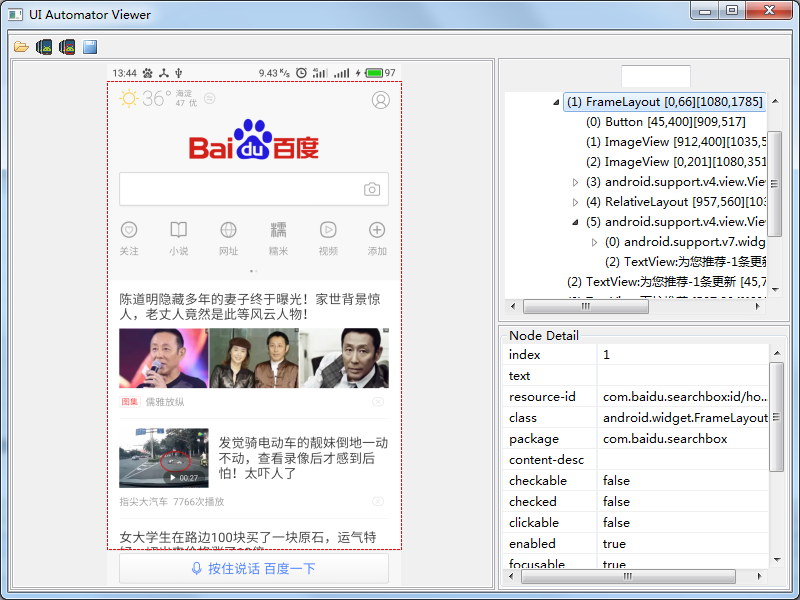Open the 陈道明 news headline

point(250,307)
